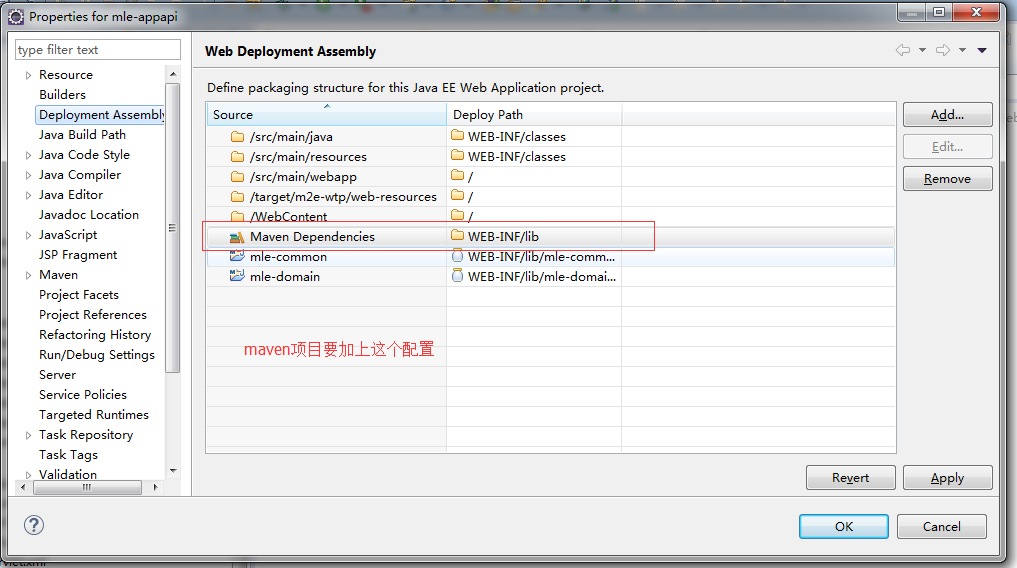Click the /src/main/java folder icon
The width and height of the screenshot is (1017, 568).
pyautogui.click(x=237, y=136)
